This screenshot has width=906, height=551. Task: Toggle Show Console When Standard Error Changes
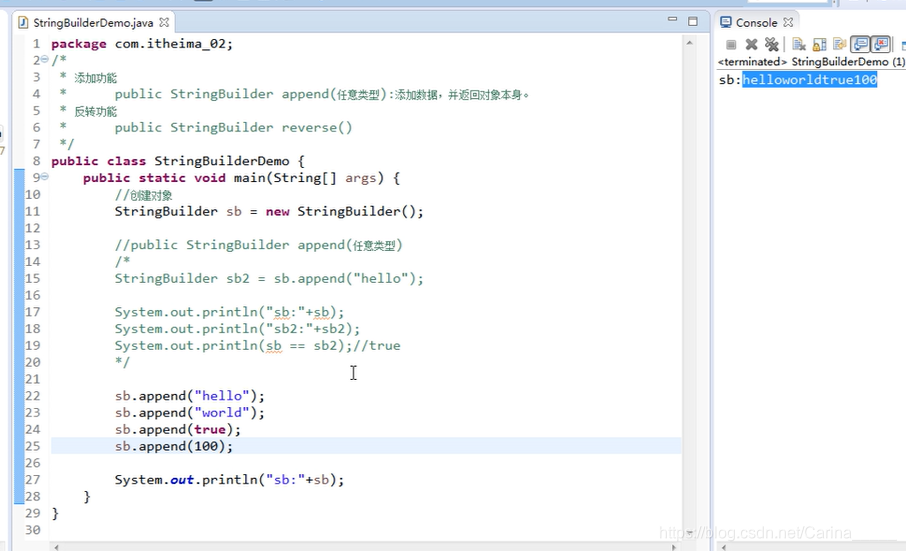click(x=881, y=44)
